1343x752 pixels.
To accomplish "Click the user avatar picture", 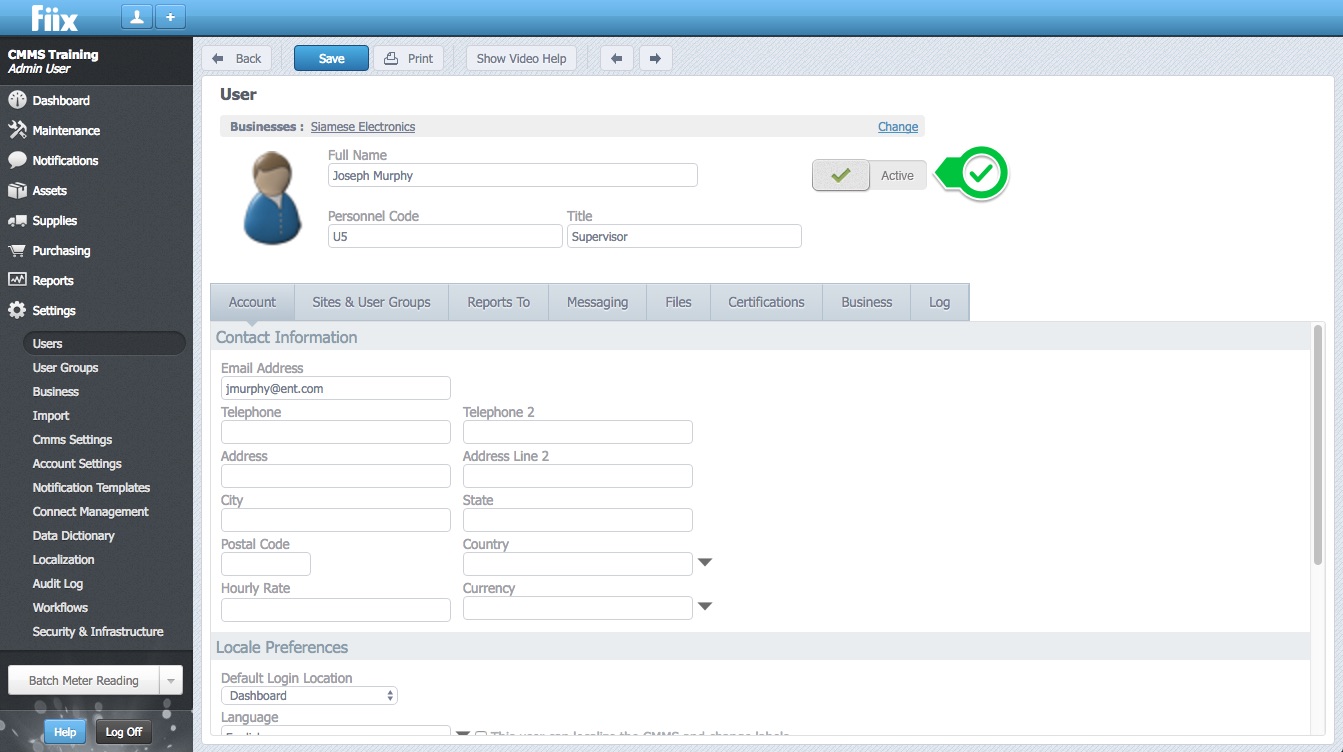I will (272, 198).
